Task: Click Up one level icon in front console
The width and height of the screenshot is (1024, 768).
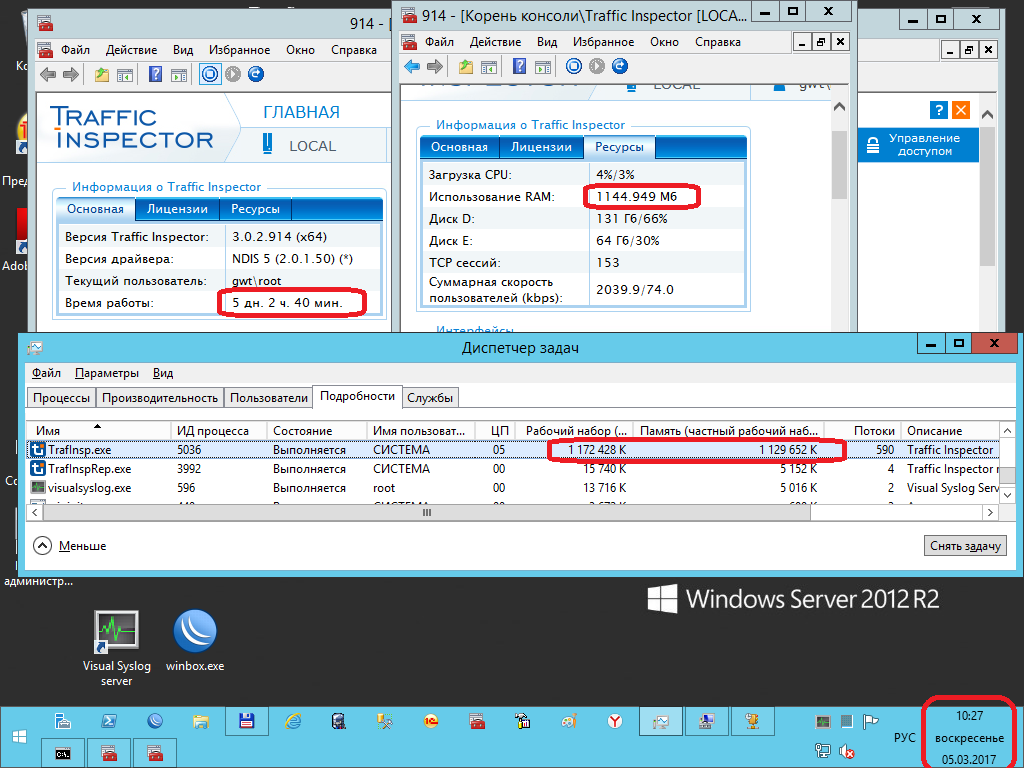Action: (x=466, y=66)
